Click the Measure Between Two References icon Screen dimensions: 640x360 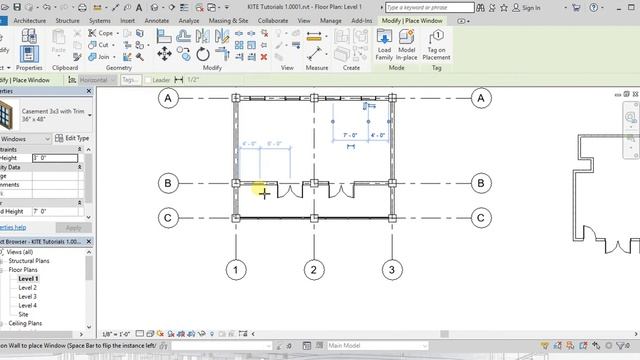(314, 54)
